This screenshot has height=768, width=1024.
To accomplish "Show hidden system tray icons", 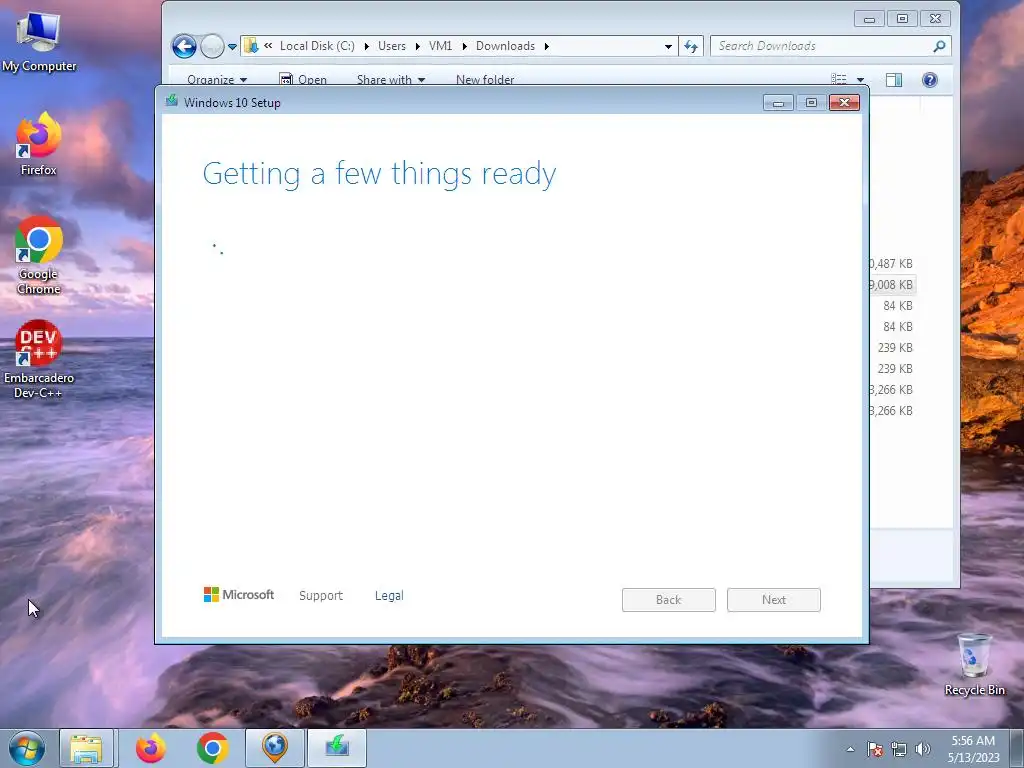I will [850, 749].
